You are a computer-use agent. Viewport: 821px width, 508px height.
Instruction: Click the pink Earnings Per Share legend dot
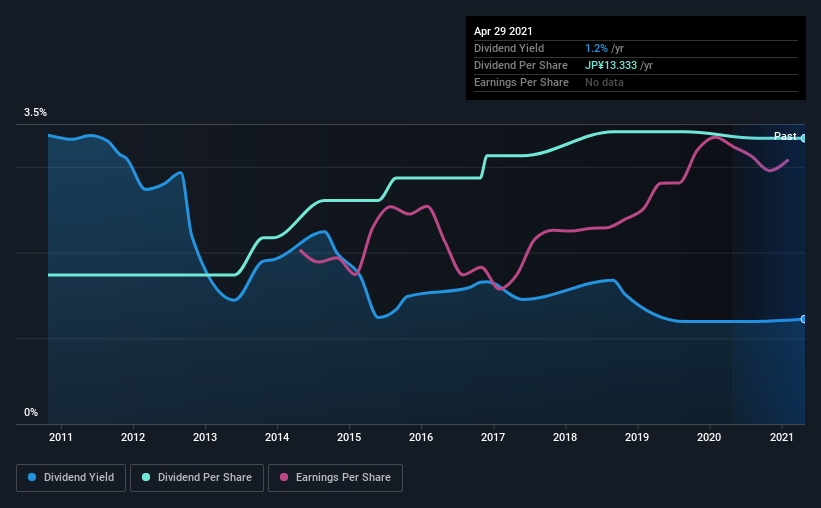tap(284, 477)
